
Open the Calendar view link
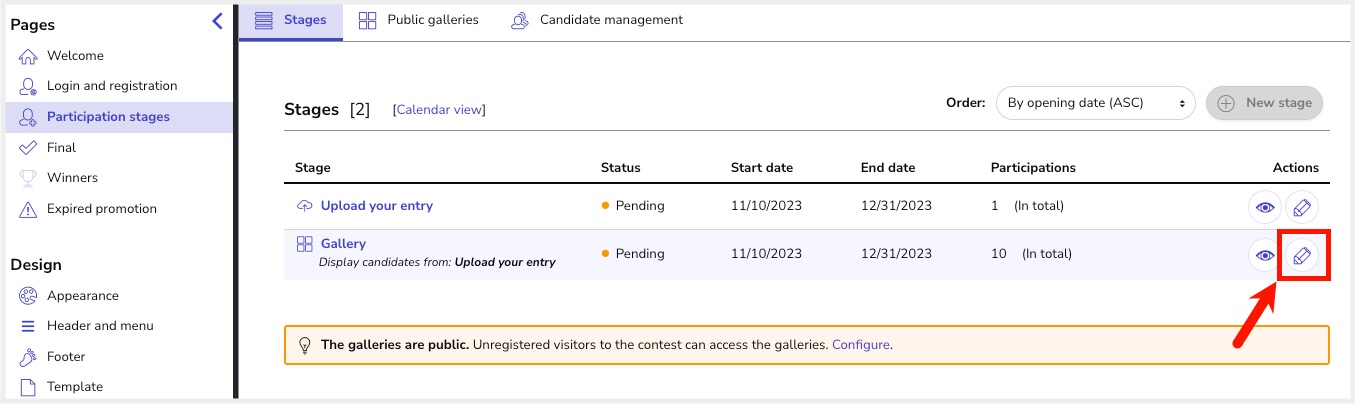coord(439,110)
